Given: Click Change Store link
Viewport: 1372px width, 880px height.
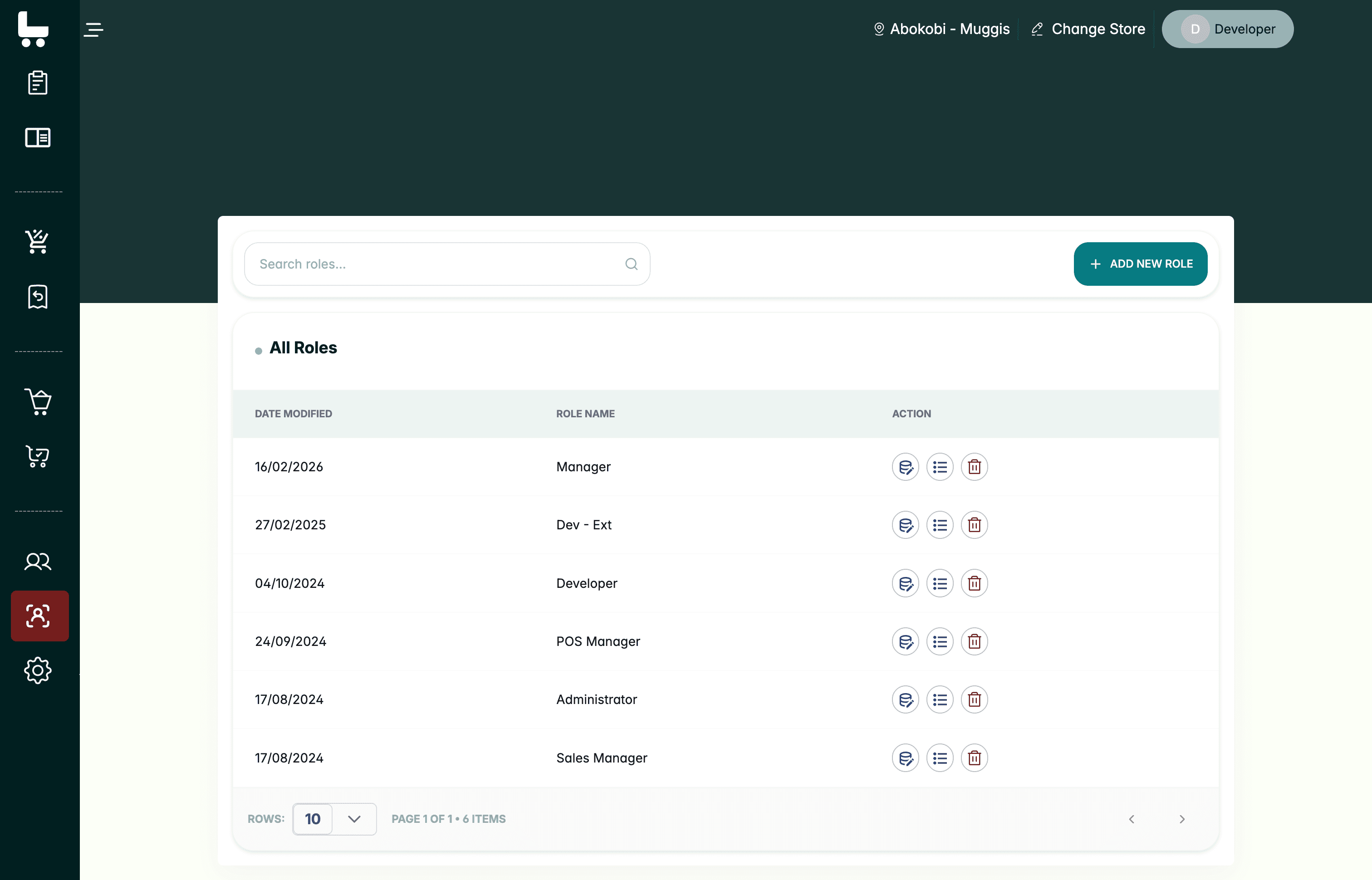Looking at the screenshot, I should pyautogui.click(x=1088, y=29).
